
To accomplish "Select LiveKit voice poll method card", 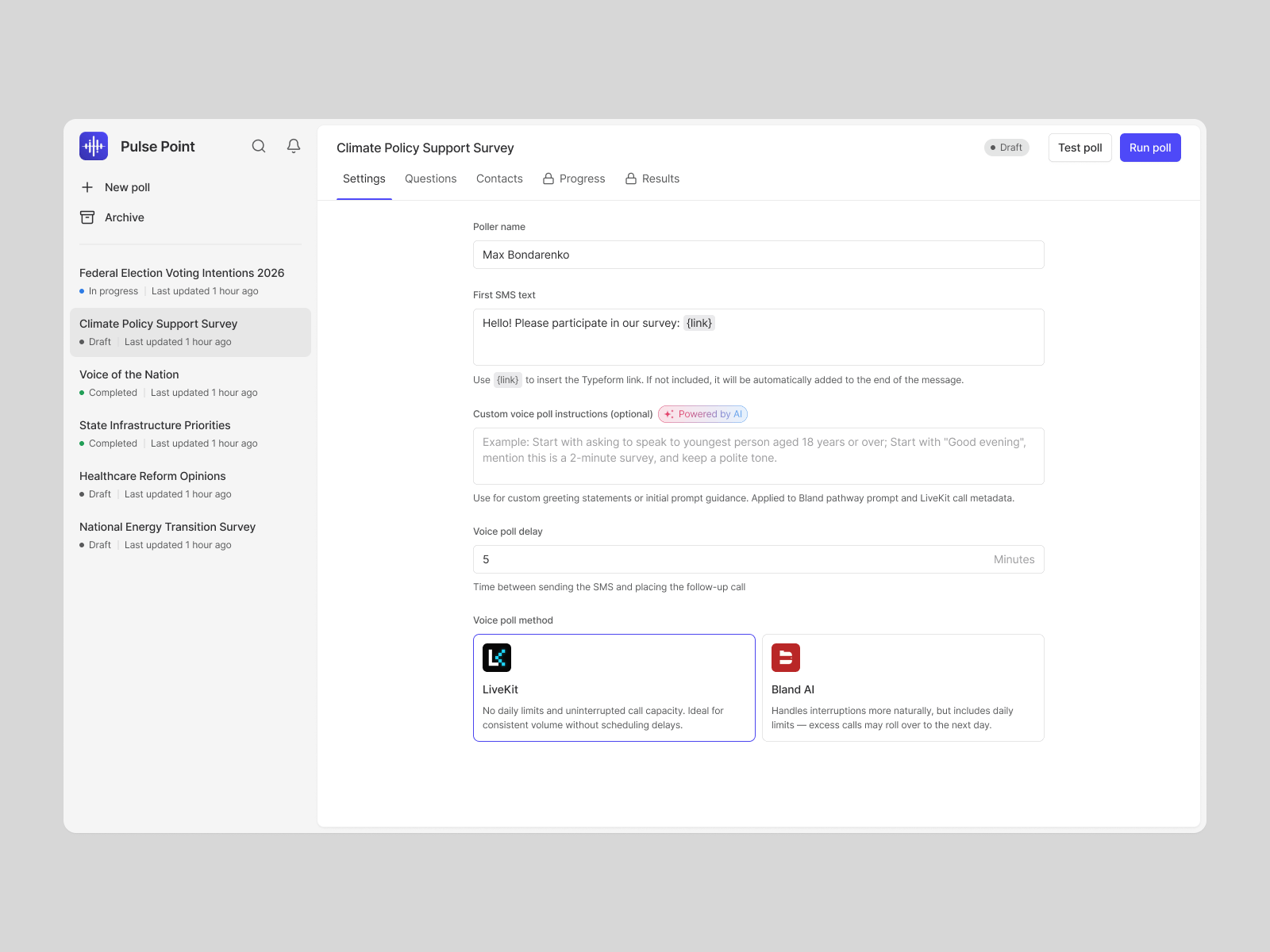I will coord(614,688).
